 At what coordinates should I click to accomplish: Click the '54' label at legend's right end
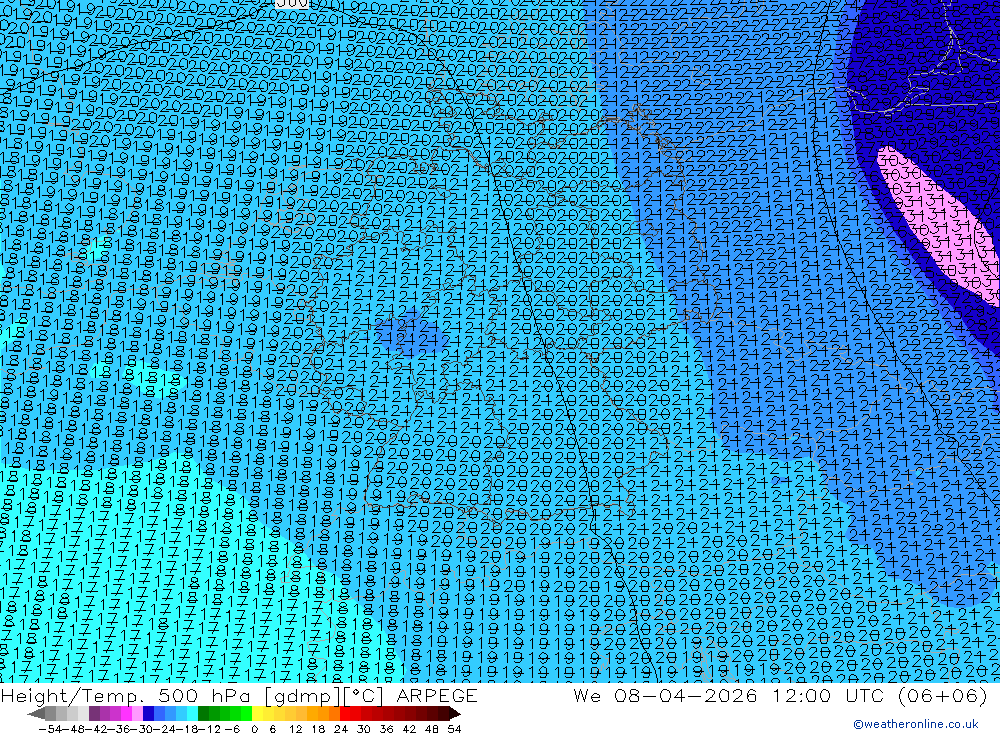coord(454,729)
